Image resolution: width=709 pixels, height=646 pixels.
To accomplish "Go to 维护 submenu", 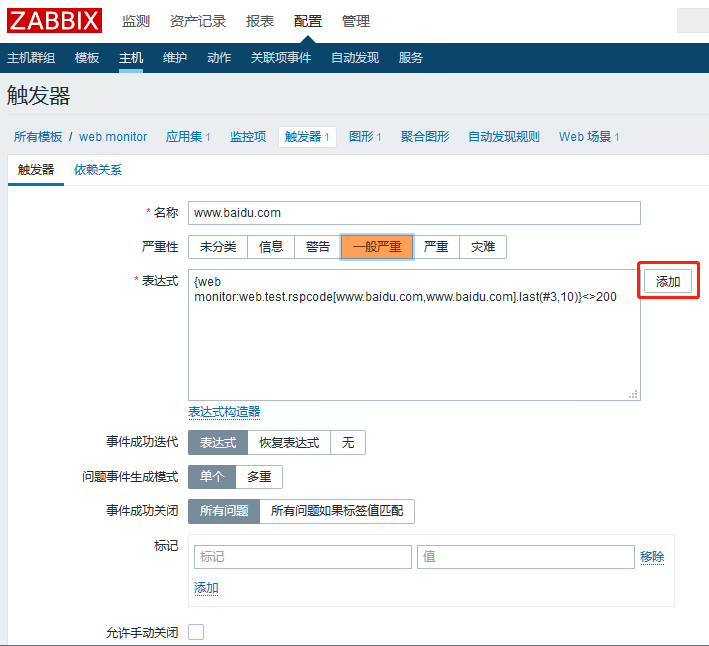I will (x=175, y=58).
